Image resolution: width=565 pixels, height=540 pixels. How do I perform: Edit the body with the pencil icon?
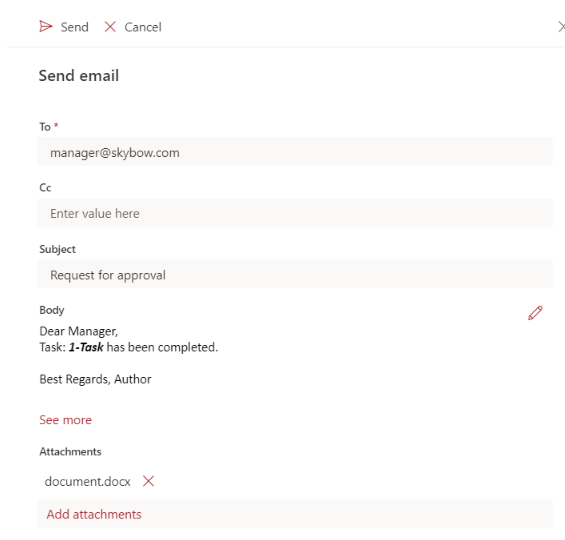[535, 313]
